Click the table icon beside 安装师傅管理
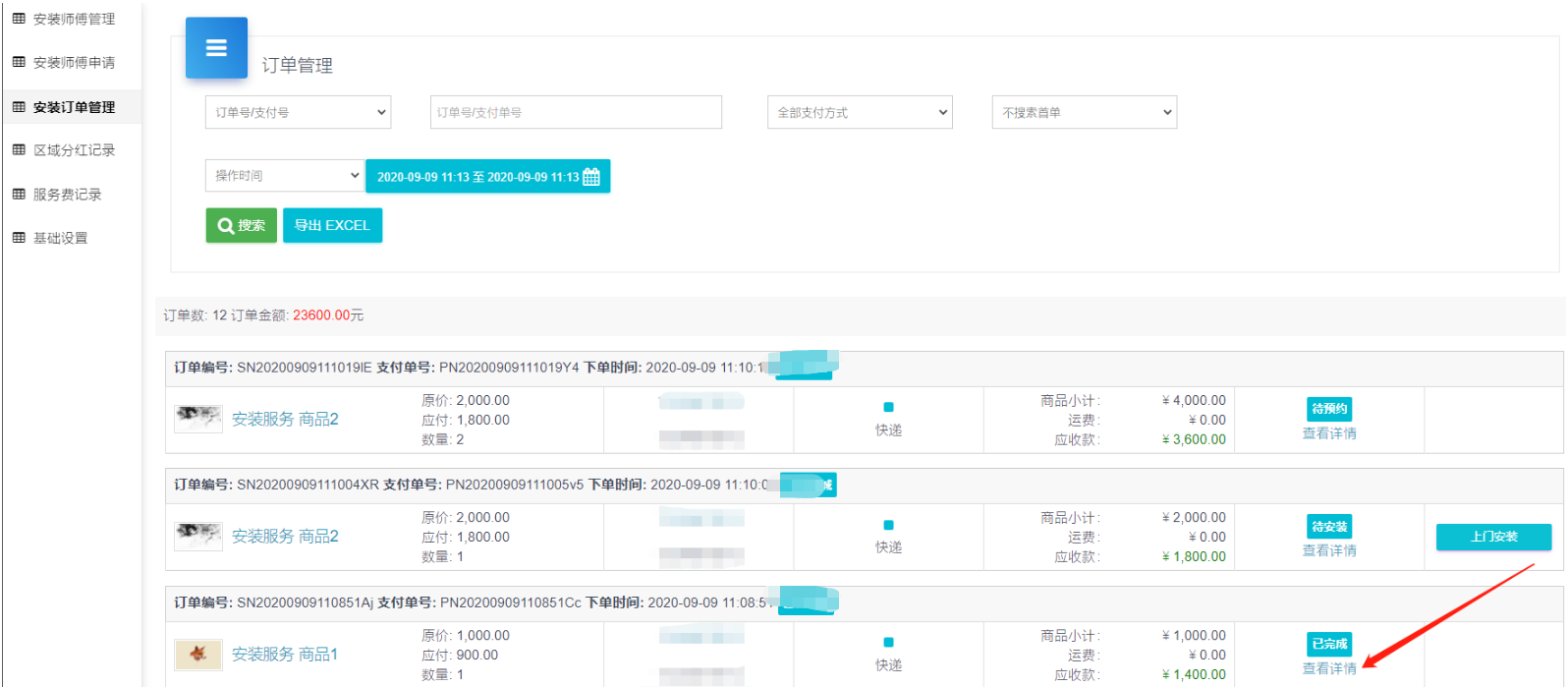This screenshot has height=687, width=1568. (19, 19)
